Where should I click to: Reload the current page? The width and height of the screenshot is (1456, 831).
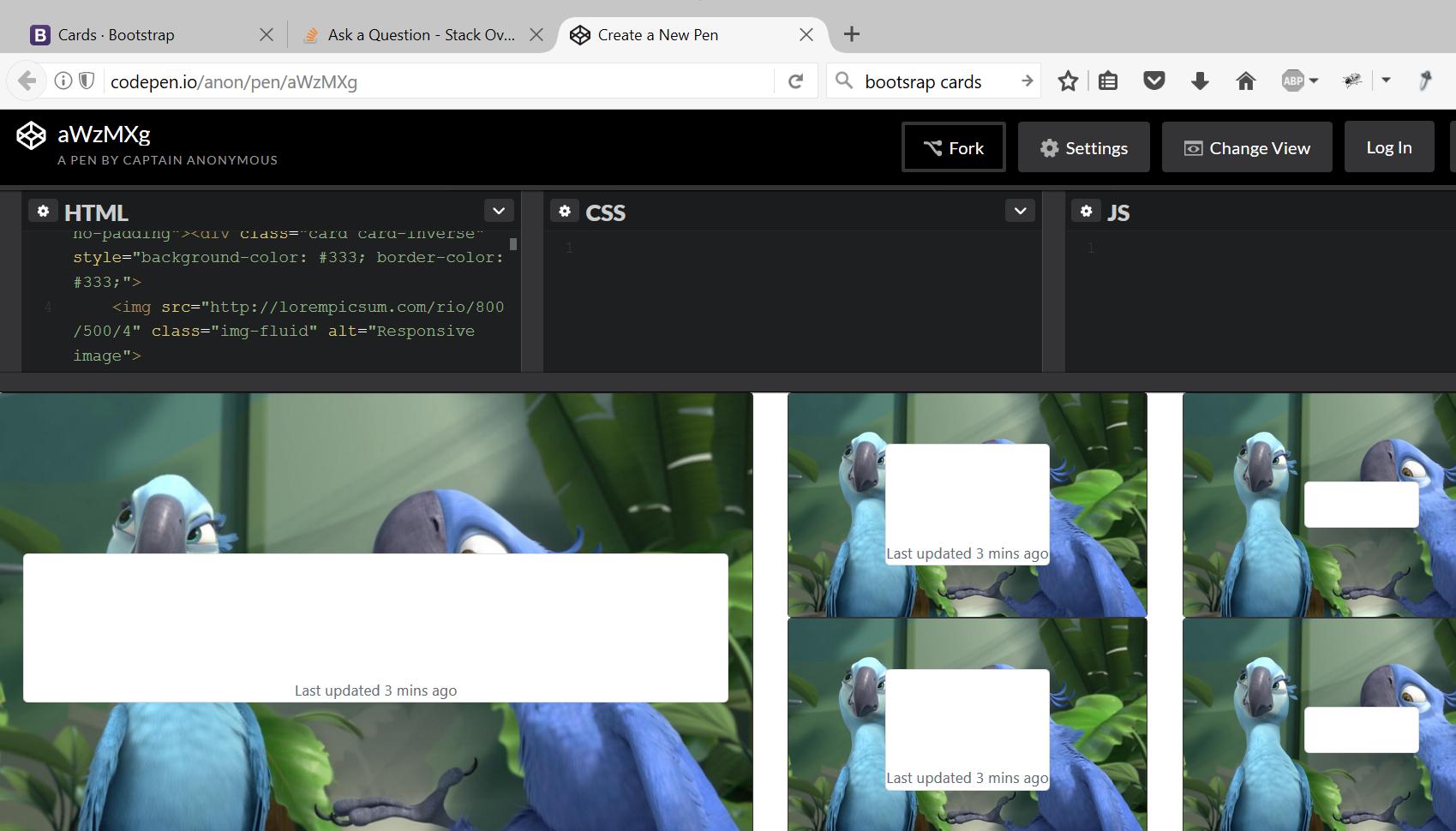pos(795,81)
